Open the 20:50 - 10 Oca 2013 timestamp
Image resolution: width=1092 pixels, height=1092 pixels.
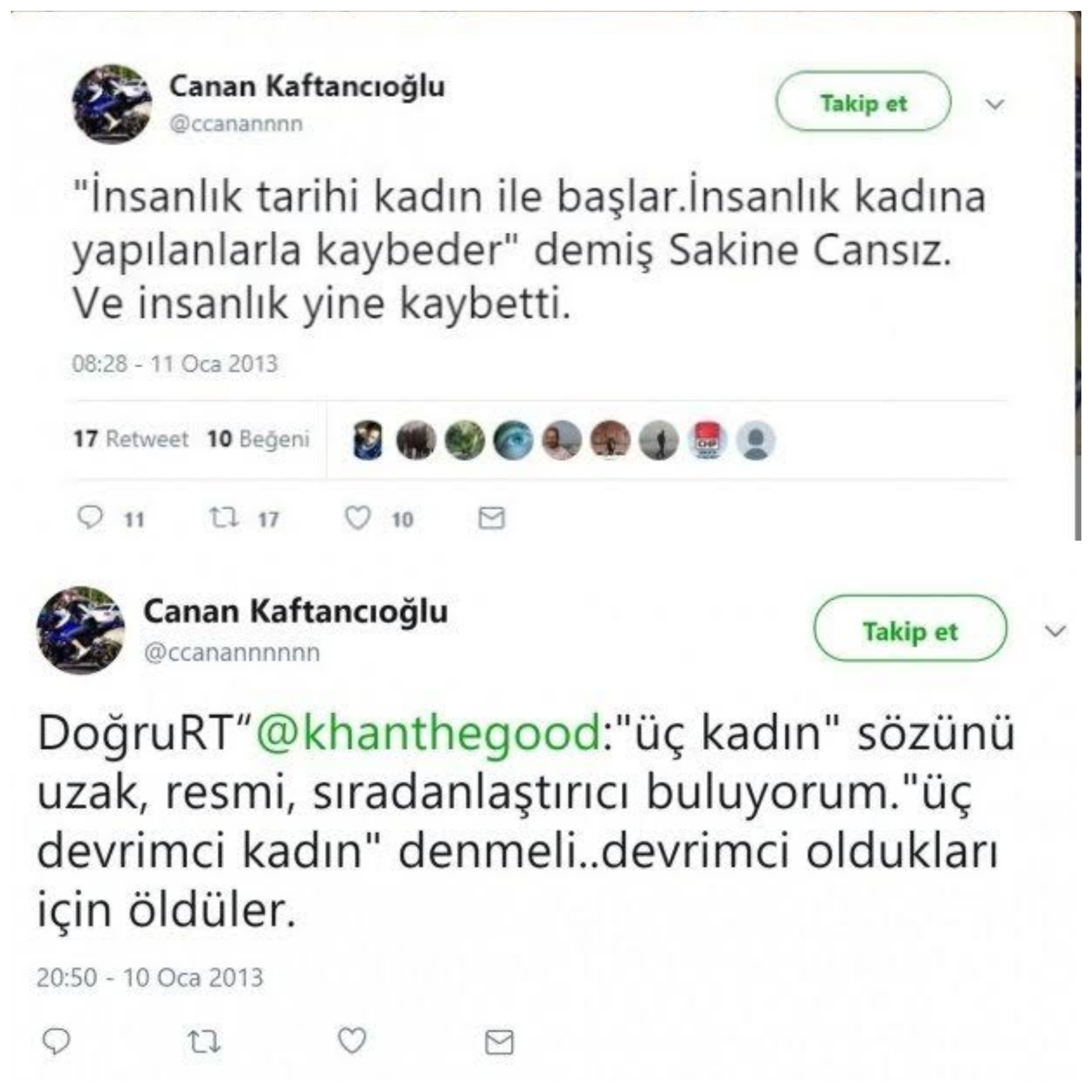[x=150, y=978]
